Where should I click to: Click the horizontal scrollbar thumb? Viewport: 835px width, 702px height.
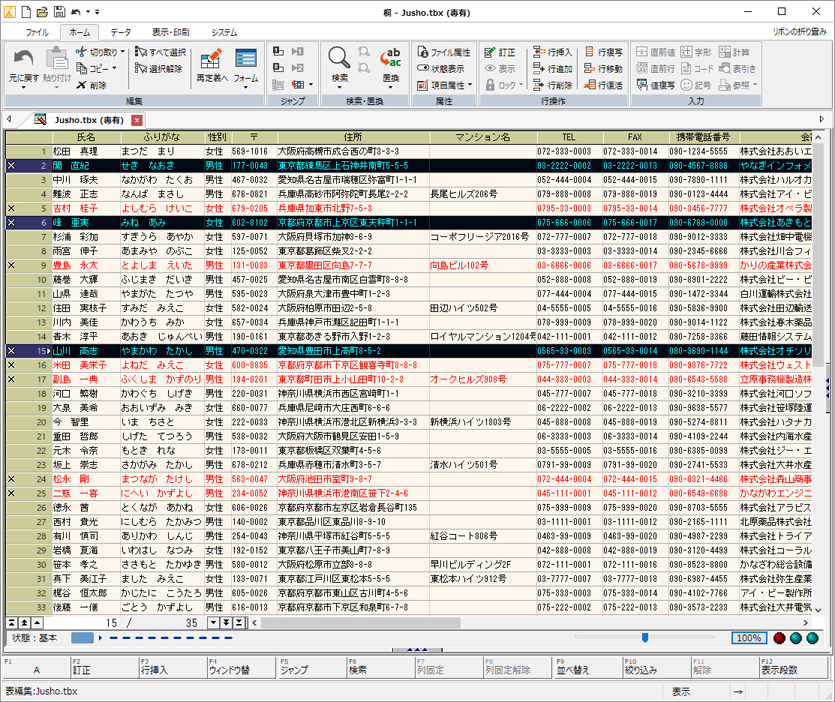click(361, 623)
